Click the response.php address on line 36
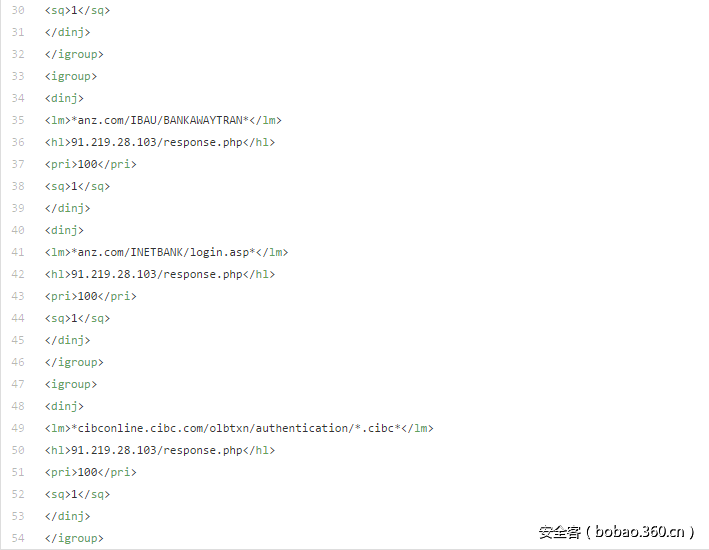The image size is (709, 550). pos(159,142)
